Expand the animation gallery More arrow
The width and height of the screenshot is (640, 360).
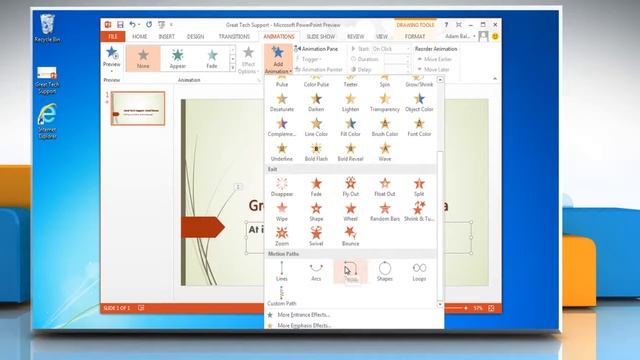(233, 68)
